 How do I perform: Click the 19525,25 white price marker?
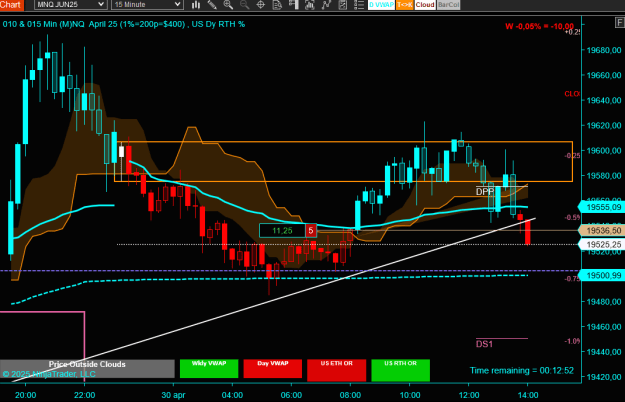[602, 245]
